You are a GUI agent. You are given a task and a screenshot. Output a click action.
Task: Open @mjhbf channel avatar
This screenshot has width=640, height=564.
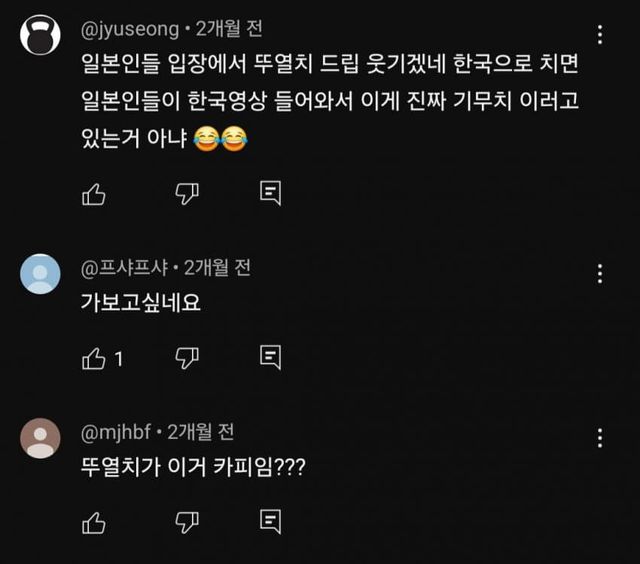(x=41, y=438)
